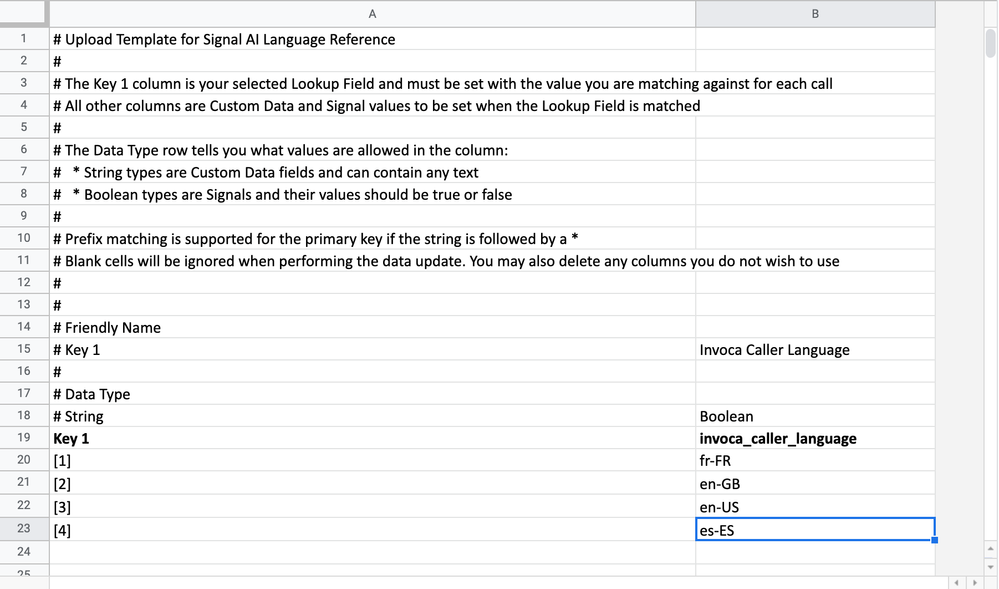Image resolution: width=999 pixels, height=589 pixels.
Task: Select the row 19 header
Action: point(24,439)
